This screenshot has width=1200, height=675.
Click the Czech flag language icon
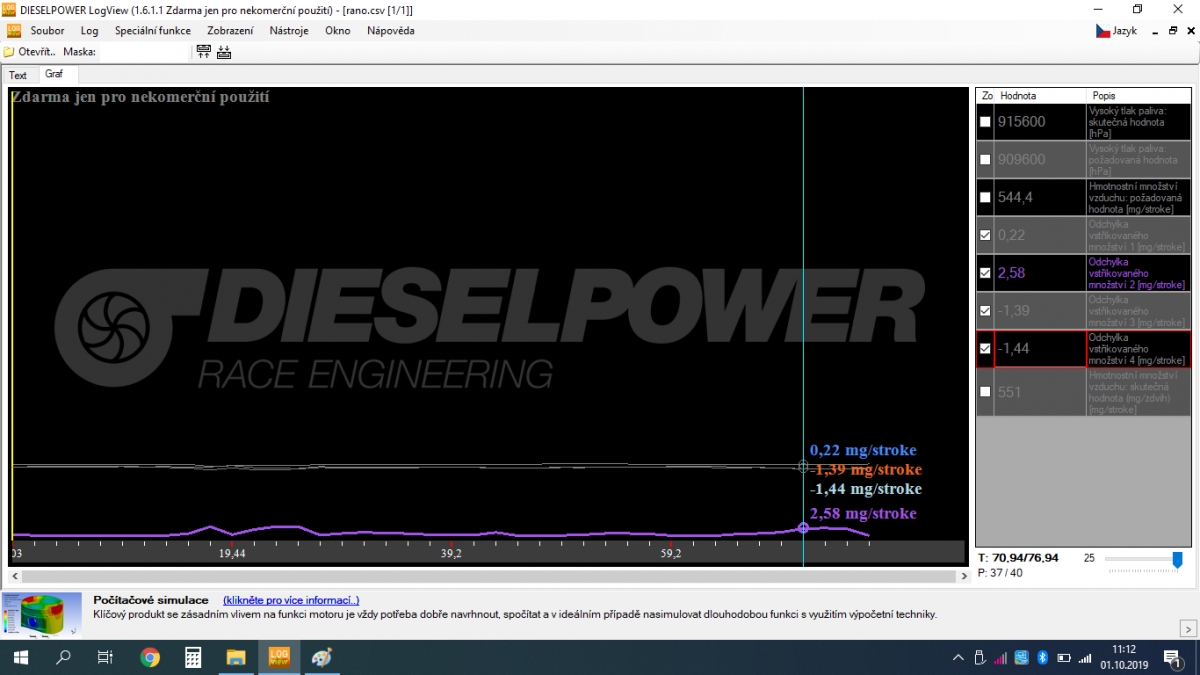click(x=1103, y=31)
